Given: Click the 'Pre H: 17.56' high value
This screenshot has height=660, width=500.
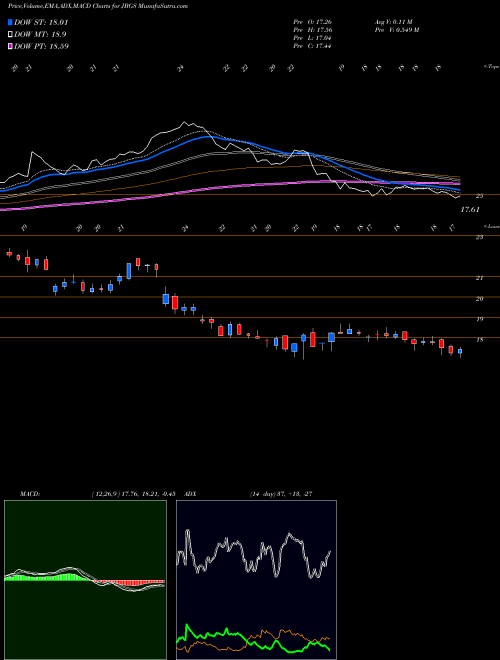Looking at the screenshot, I should tap(312, 30).
